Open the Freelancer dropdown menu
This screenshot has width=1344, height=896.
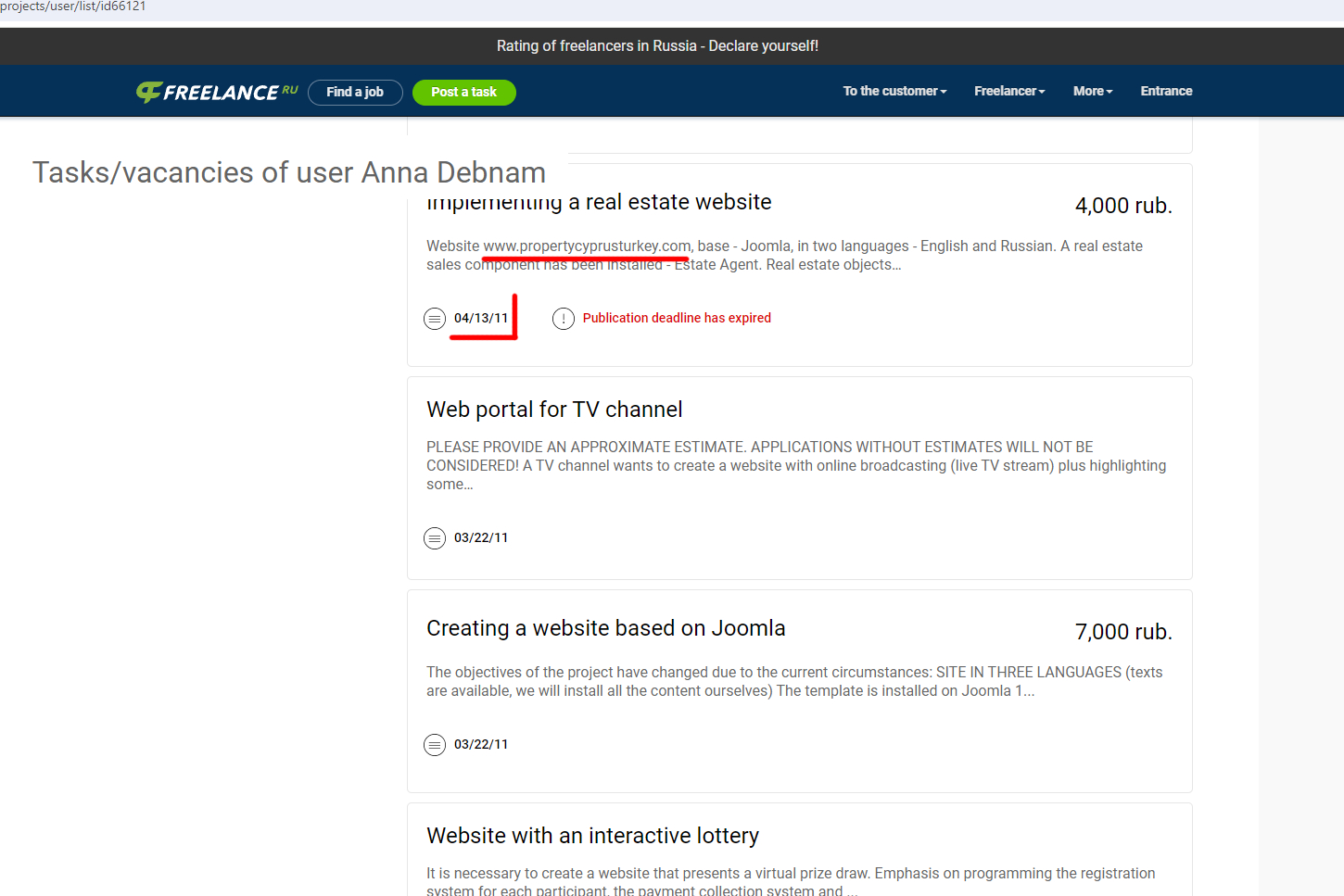click(x=1009, y=92)
